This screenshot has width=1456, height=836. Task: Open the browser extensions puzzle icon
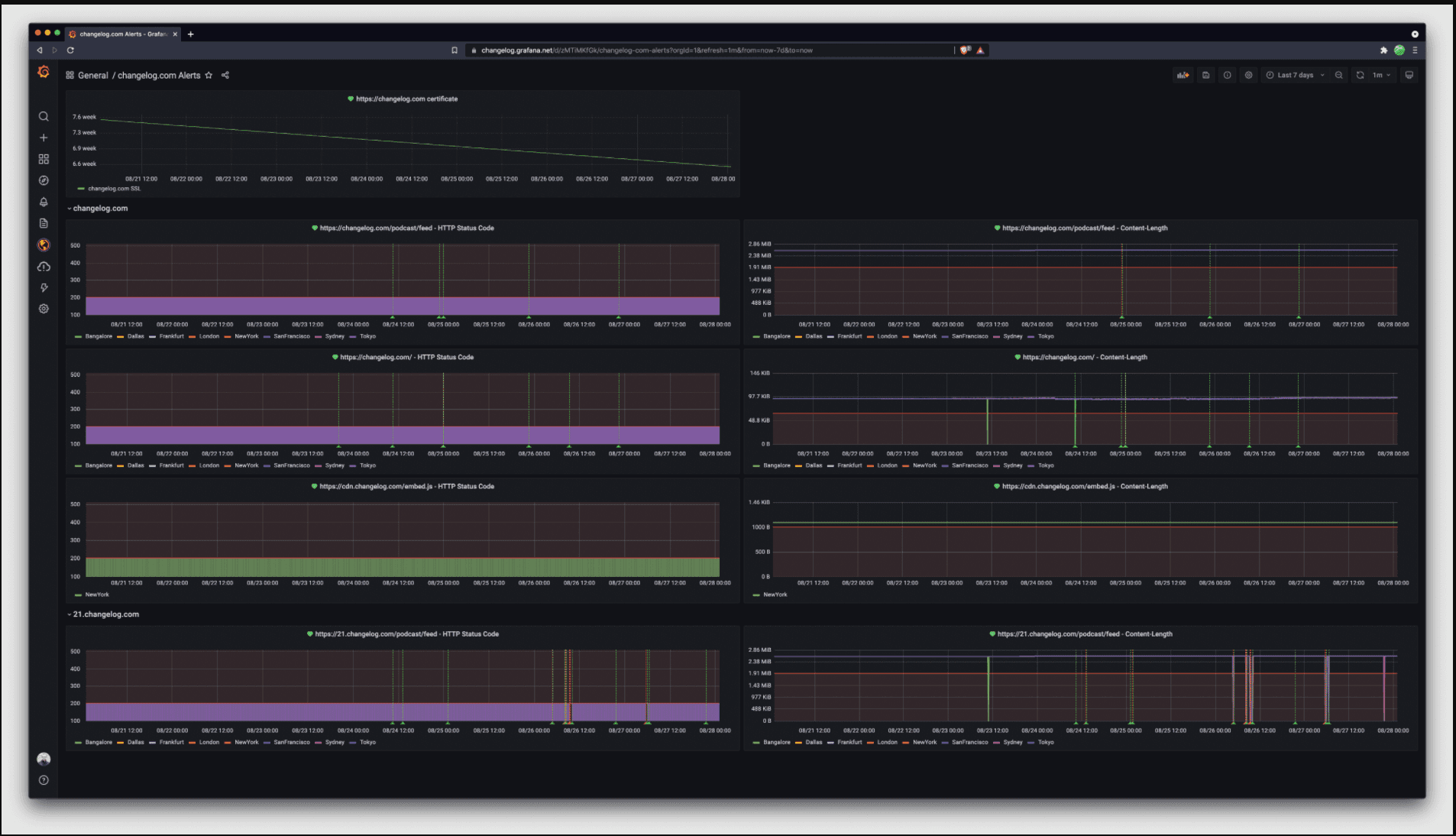pyautogui.click(x=1383, y=50)
